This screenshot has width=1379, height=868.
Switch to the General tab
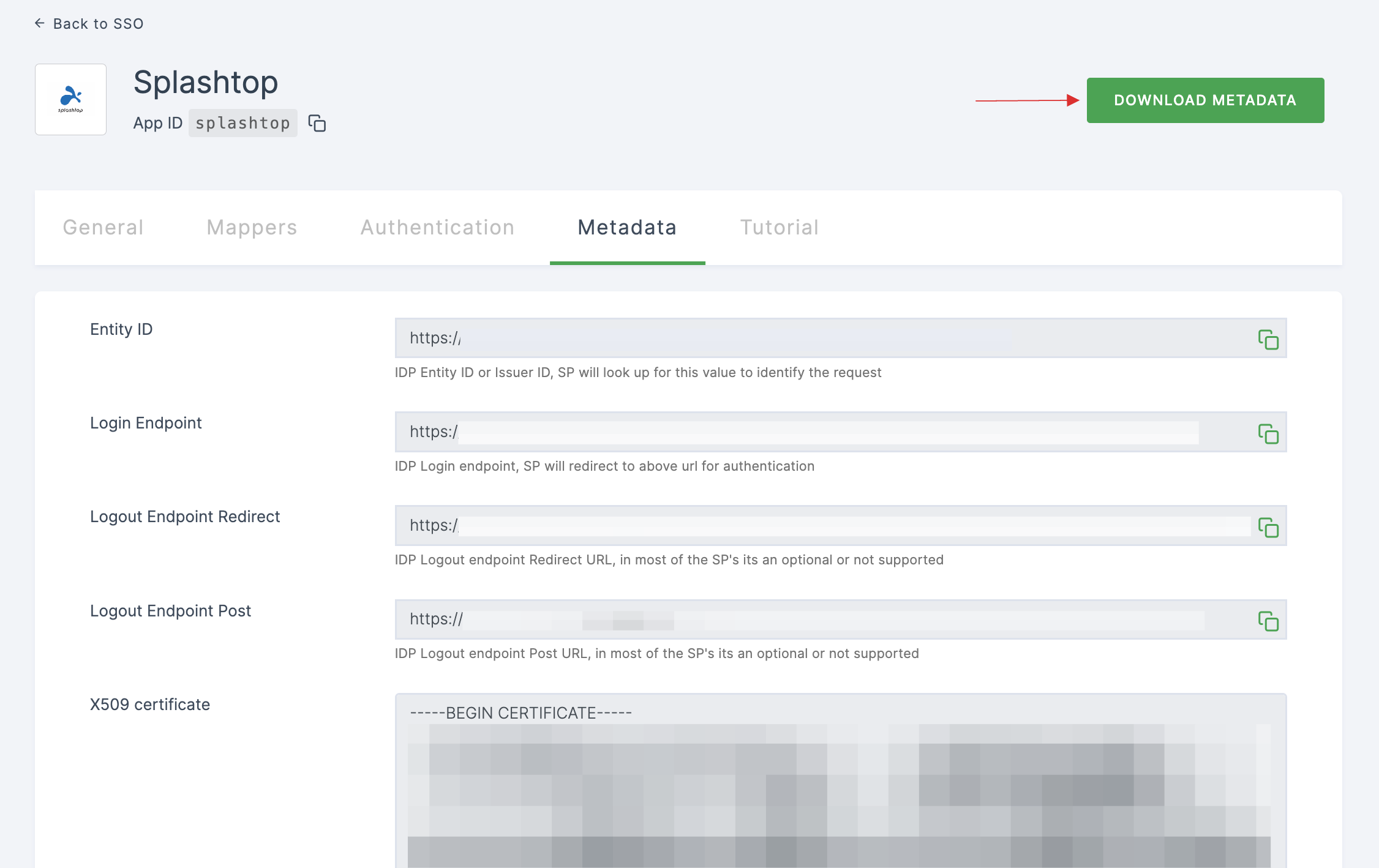point(102,227)
